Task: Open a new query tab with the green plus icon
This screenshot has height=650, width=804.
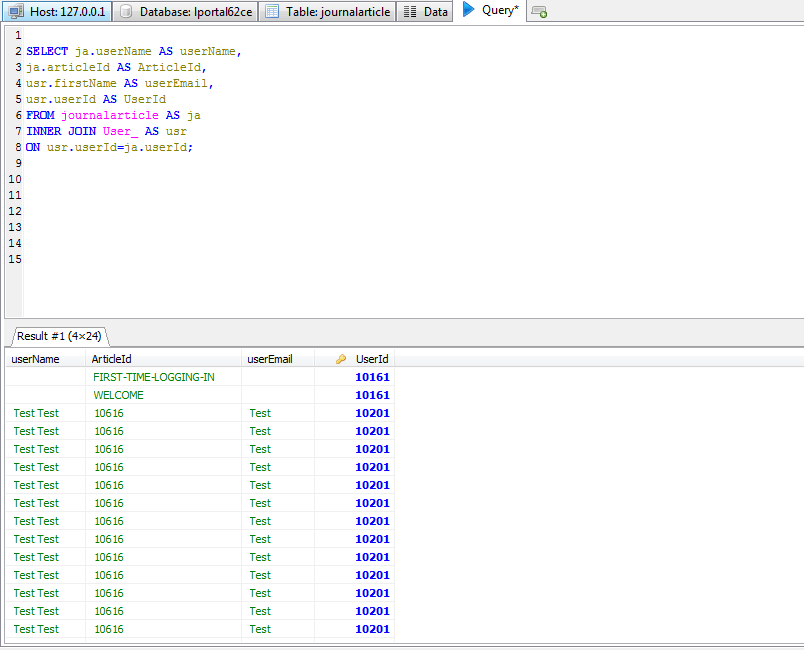Action: tap(538, 12)
